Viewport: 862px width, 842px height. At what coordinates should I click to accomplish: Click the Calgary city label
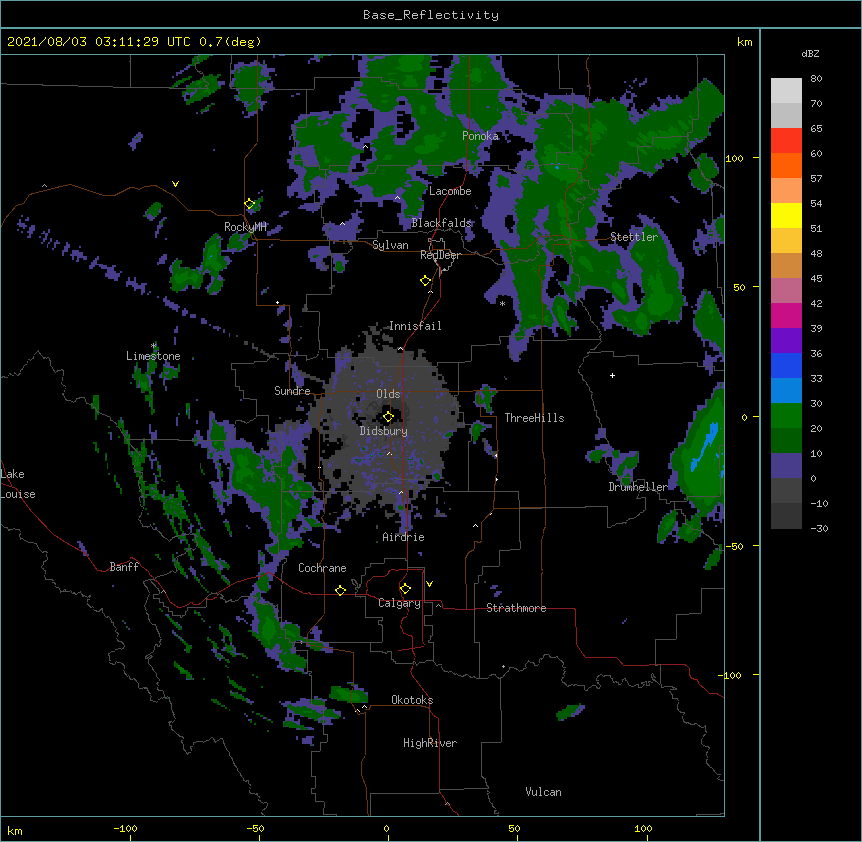click(x=400, y=603)
